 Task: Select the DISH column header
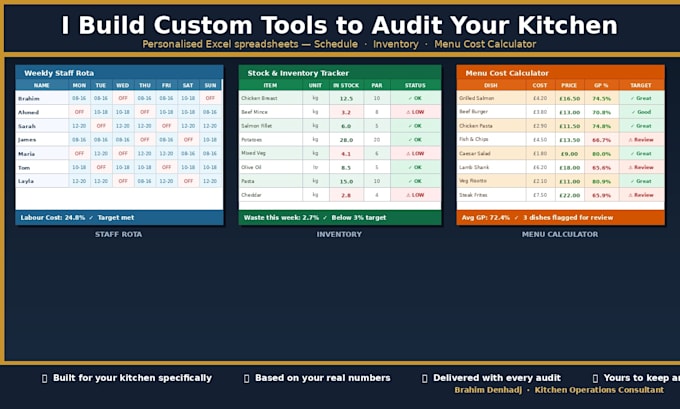491,85
